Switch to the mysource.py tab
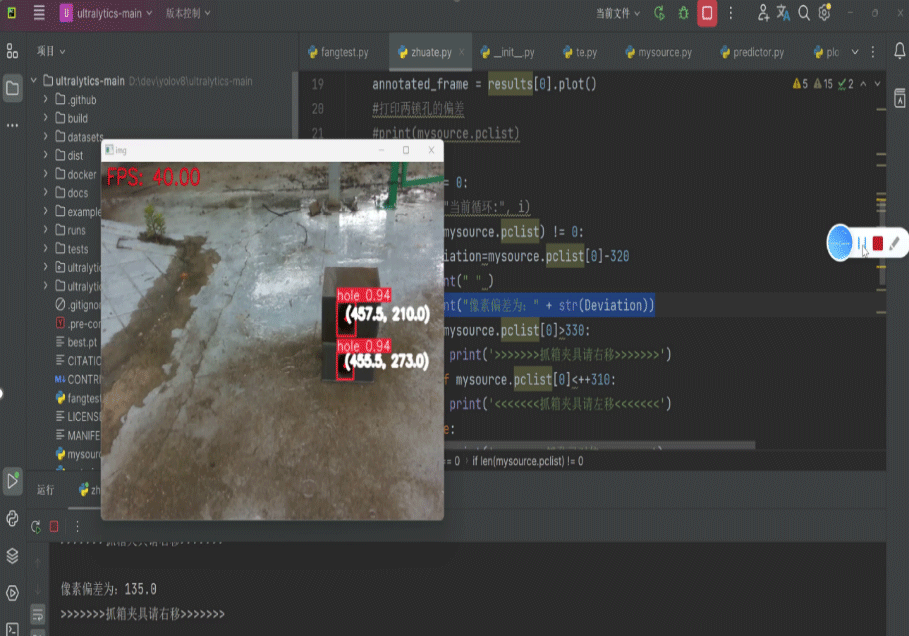Viewport: 909px width, 636px height. [x=656, y=52]
